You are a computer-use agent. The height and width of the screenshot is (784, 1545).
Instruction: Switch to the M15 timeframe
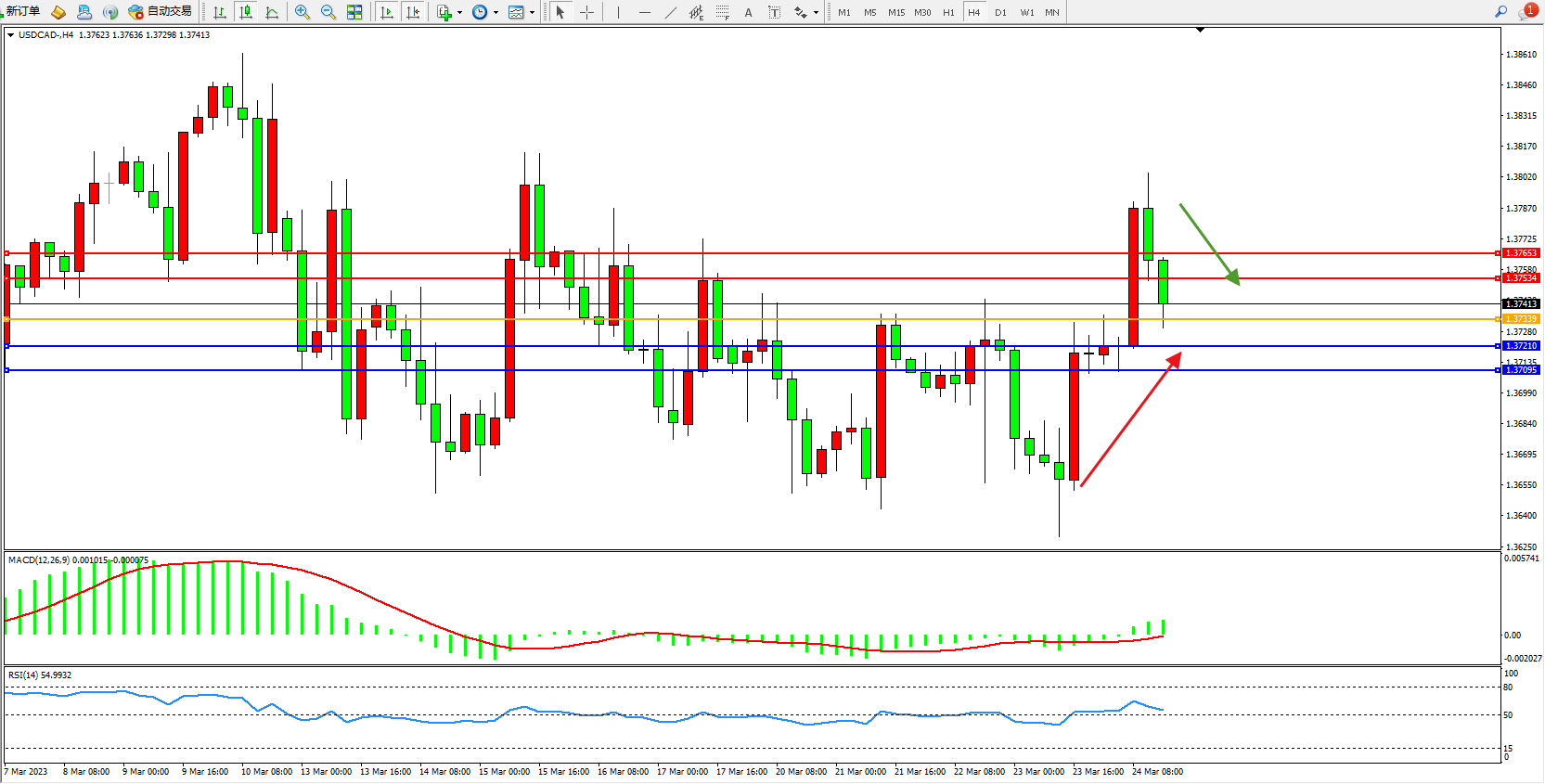tap(895, 12)
